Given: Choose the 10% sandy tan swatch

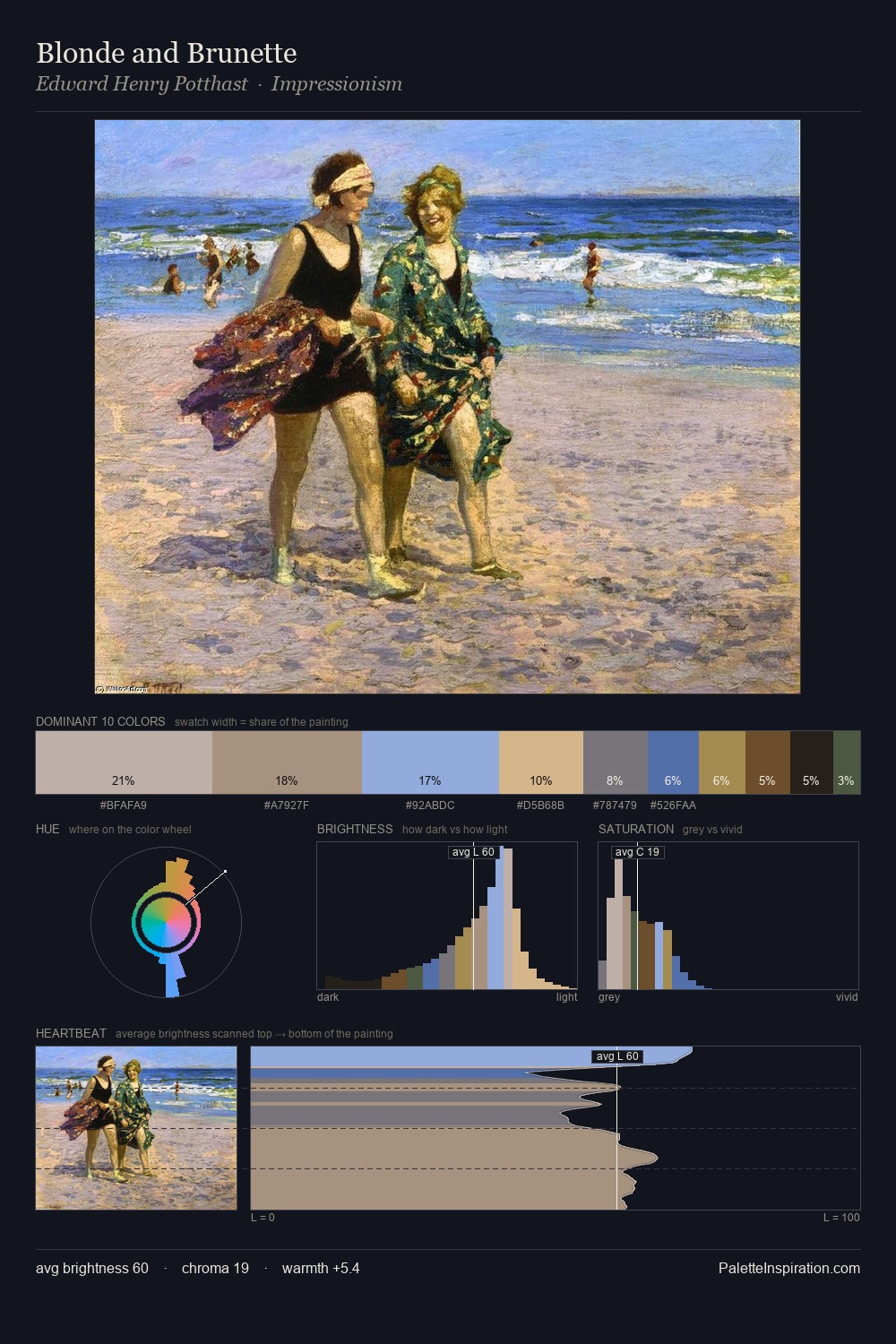Looking at the screenshot, I should [x=541, y=762].
